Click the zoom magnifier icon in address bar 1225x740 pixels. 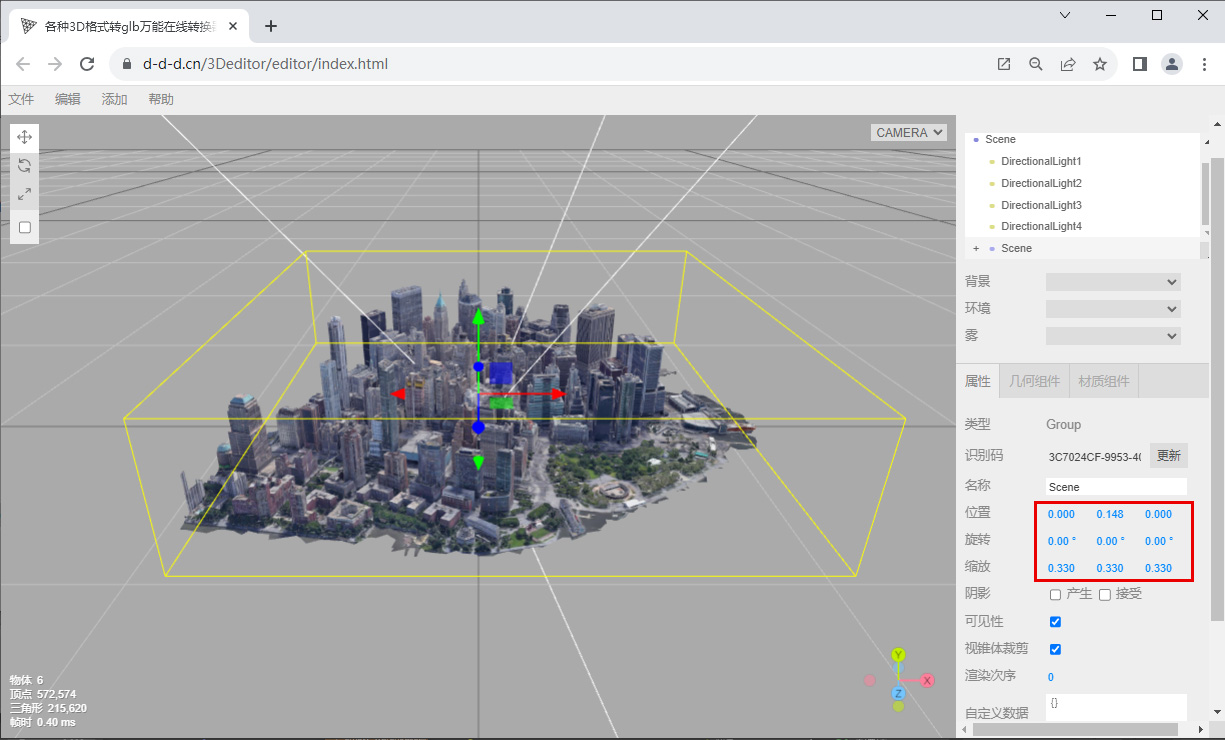[x=1036, y=64]
